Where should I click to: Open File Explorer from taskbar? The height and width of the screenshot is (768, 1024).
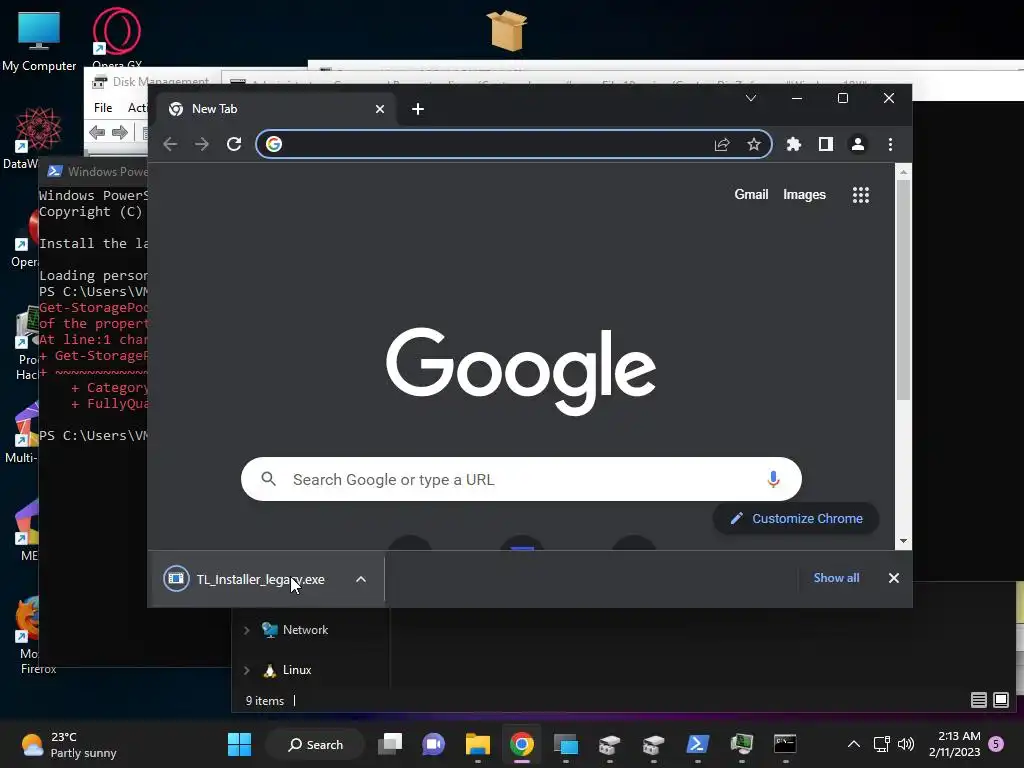(477, 744)
